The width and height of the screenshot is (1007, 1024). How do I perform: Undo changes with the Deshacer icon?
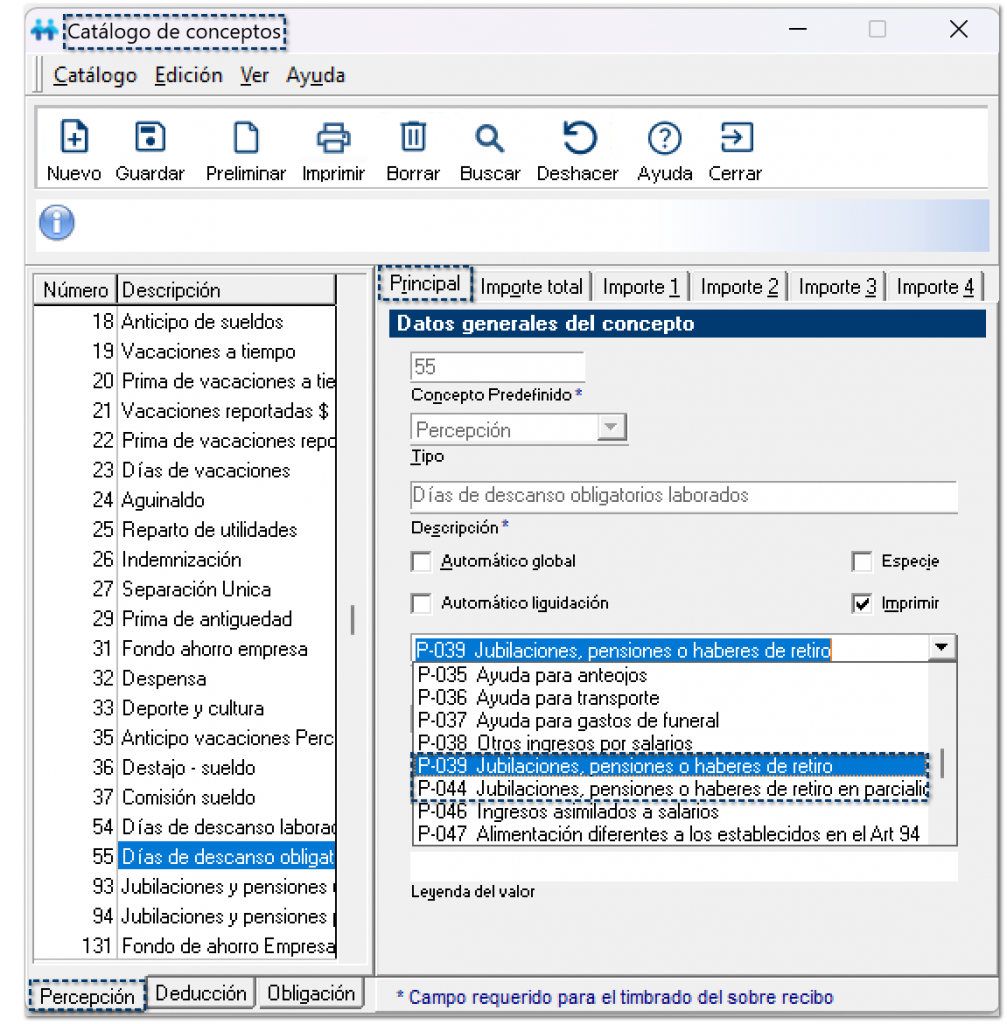tap(578, 138)
